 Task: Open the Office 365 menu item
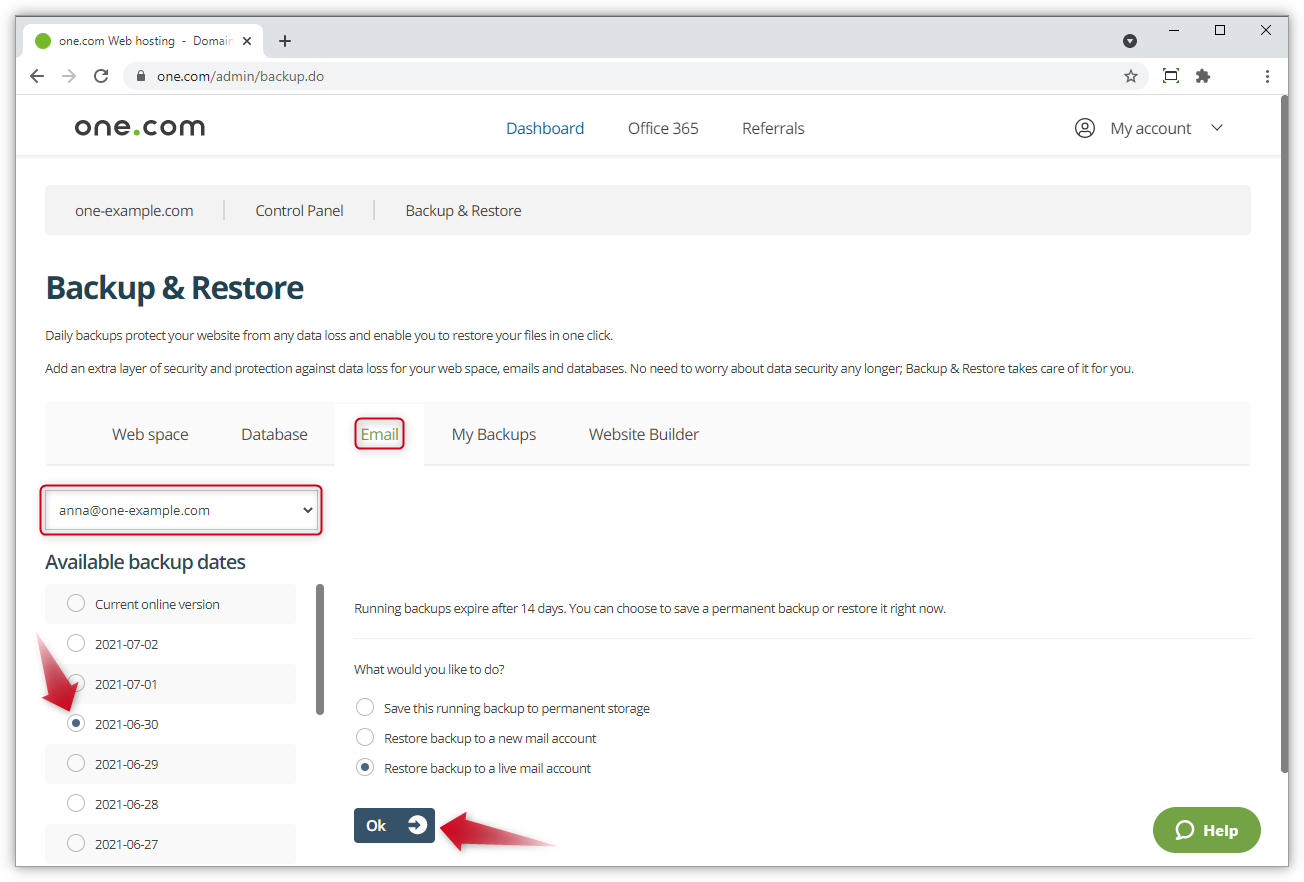(x=662, y=128)
